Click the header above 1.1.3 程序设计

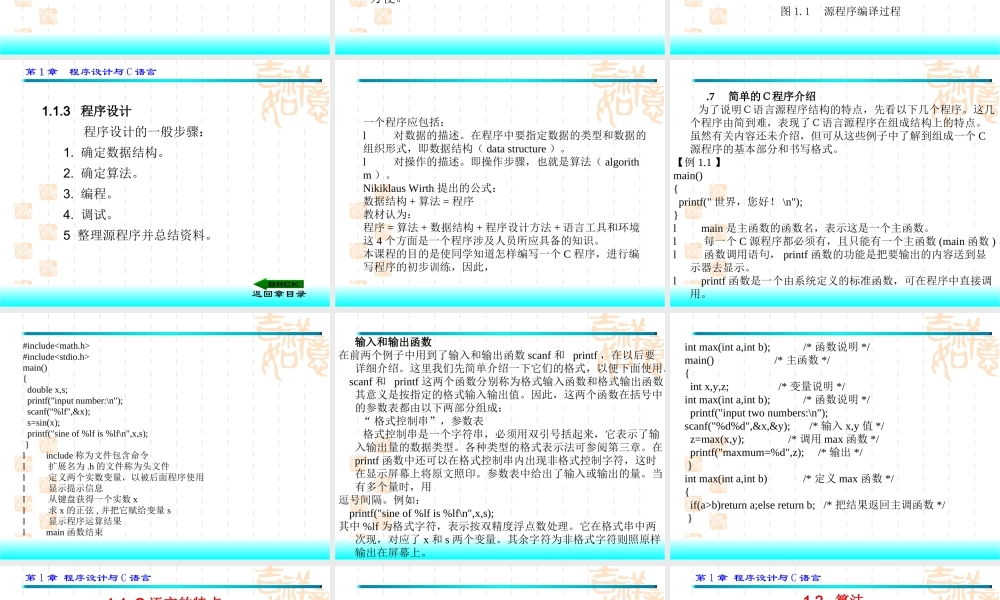[91, 71]
